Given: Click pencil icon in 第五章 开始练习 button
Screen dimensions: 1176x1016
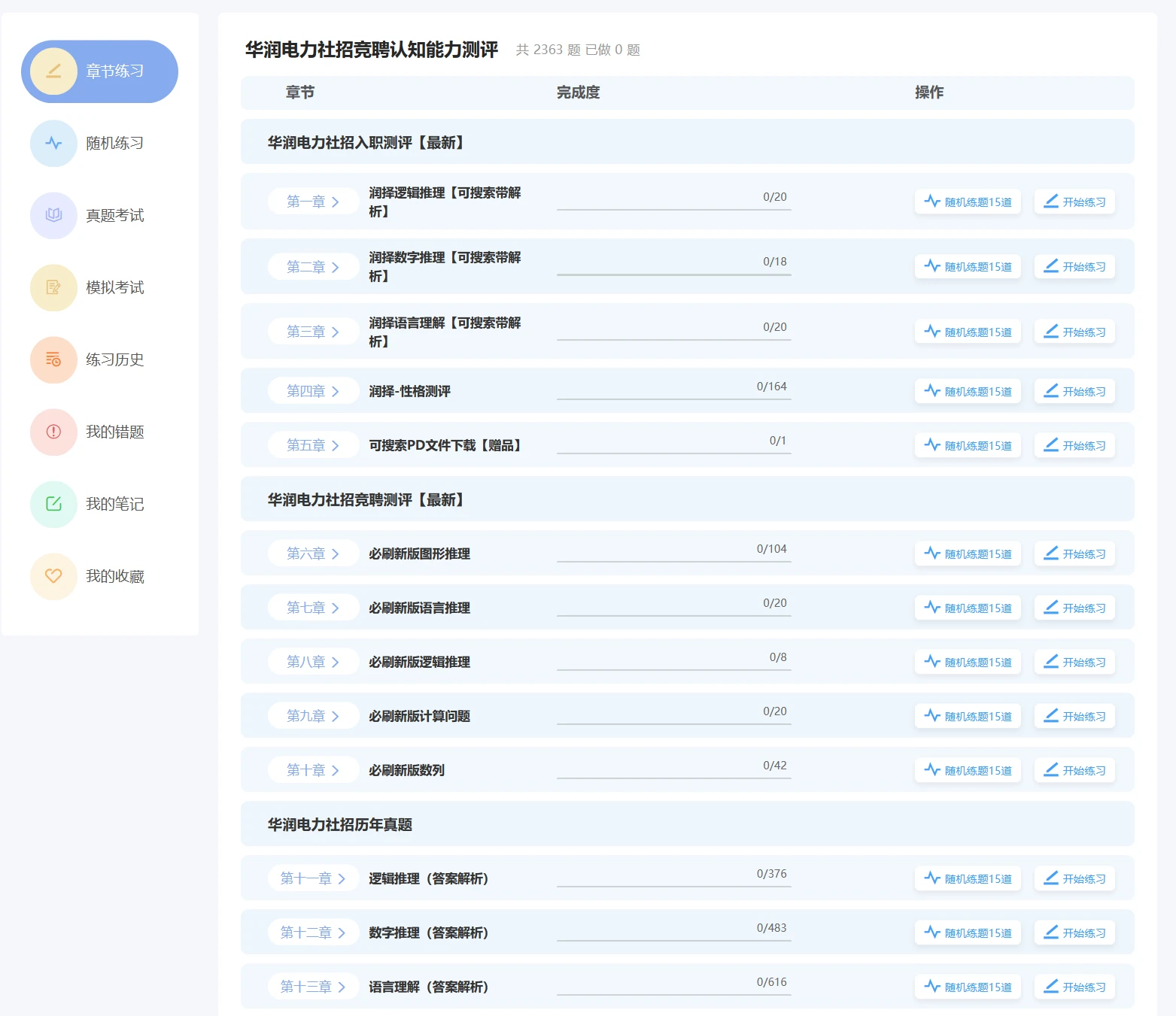Looking at the screenshot, I should pyautogui.click(x=1051, y=444).
